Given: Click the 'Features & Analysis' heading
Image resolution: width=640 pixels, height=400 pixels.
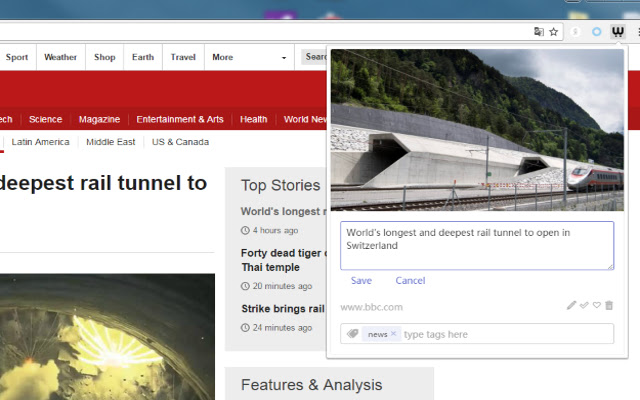Looking at the screenshot, I should [311, 385].
